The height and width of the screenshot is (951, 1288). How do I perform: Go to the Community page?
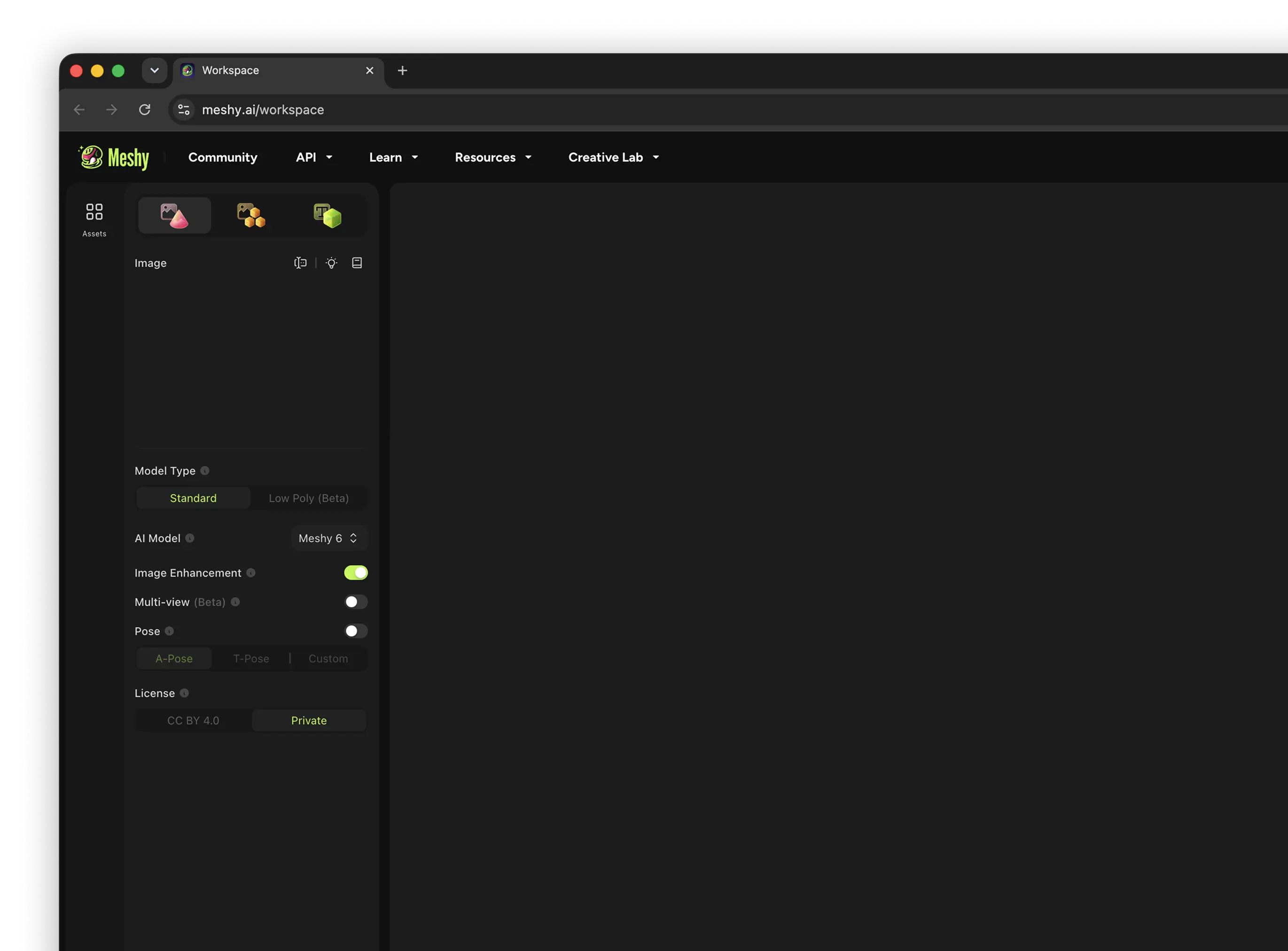(x=223, y=157)
